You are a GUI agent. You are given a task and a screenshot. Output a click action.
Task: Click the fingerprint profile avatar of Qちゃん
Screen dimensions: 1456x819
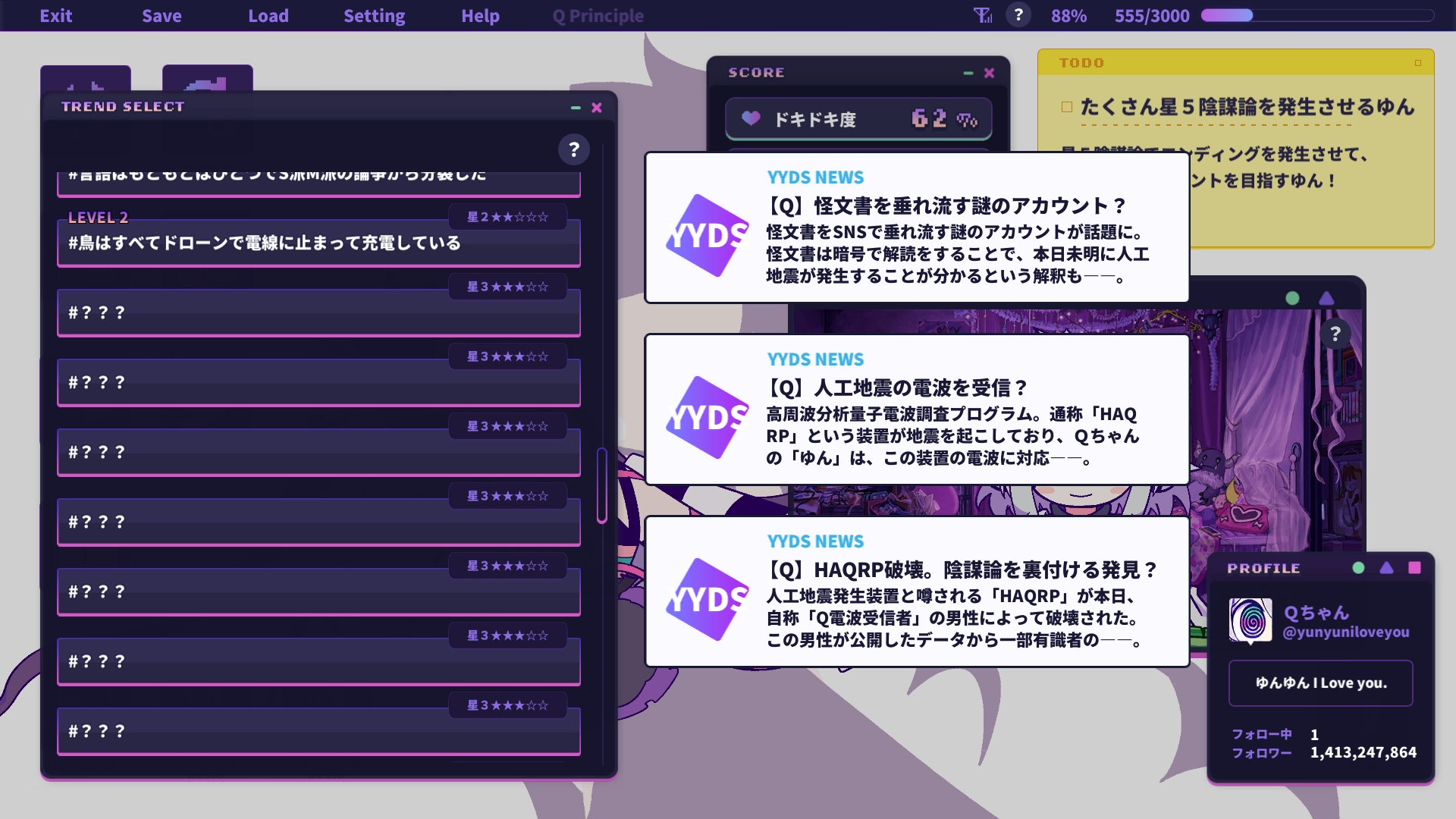pyautogui.click(x=1250, y=620)
